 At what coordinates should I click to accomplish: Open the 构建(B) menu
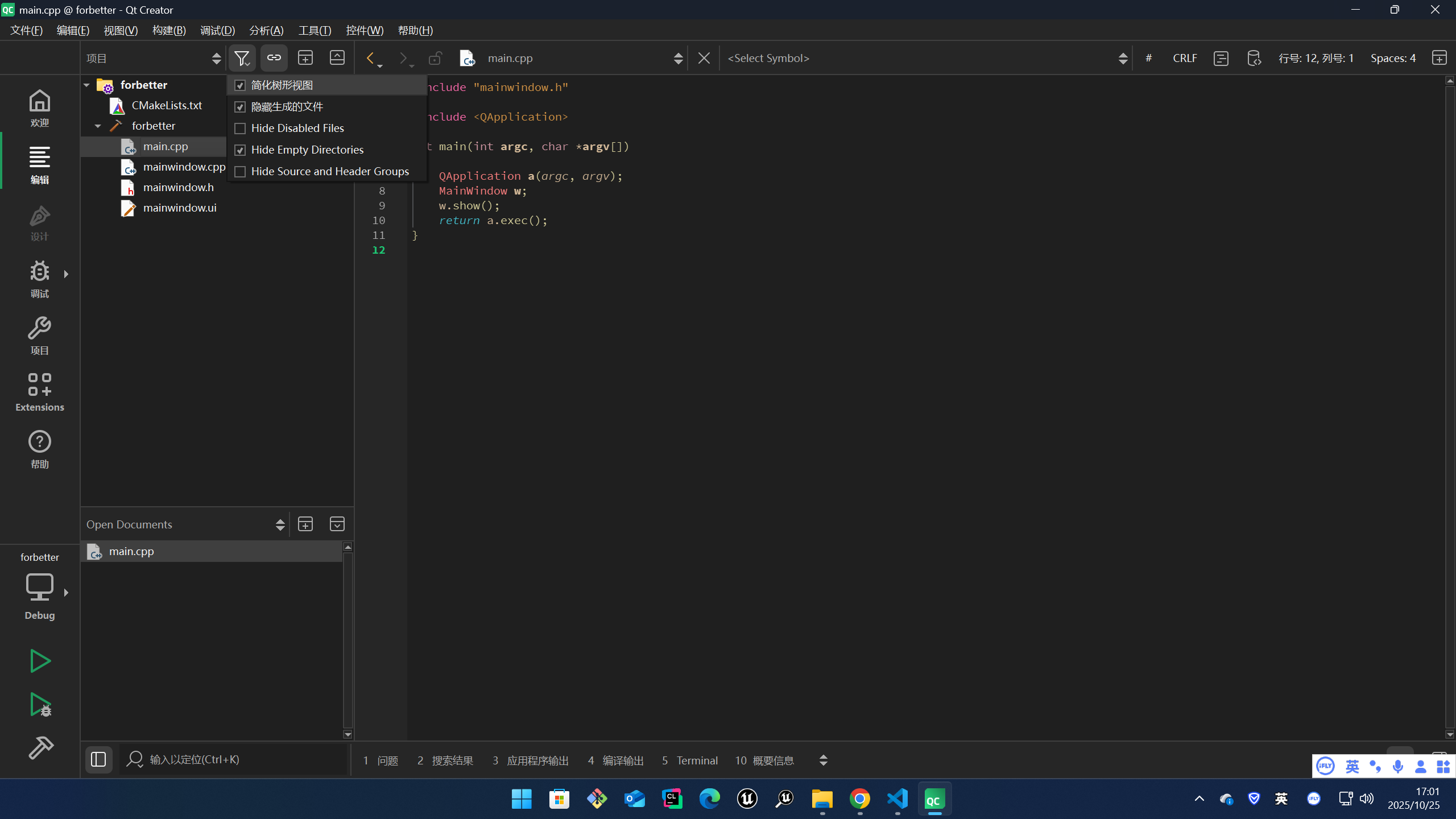click(x=169, y=30)
